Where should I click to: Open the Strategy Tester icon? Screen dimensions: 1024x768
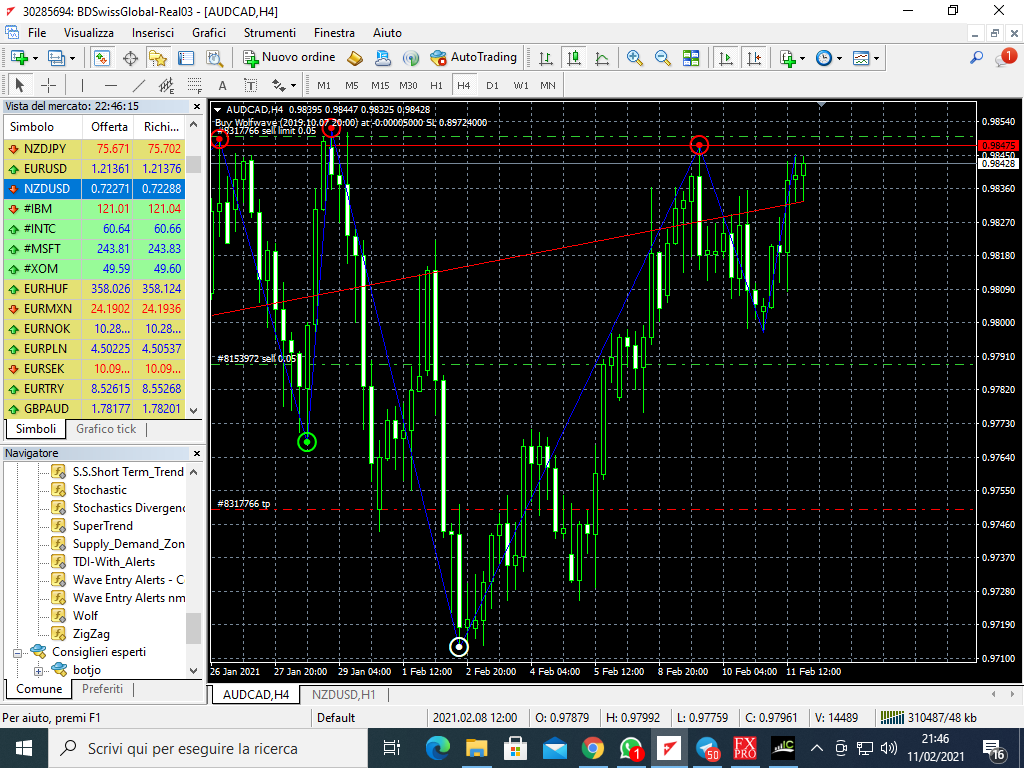pos(215,58)
